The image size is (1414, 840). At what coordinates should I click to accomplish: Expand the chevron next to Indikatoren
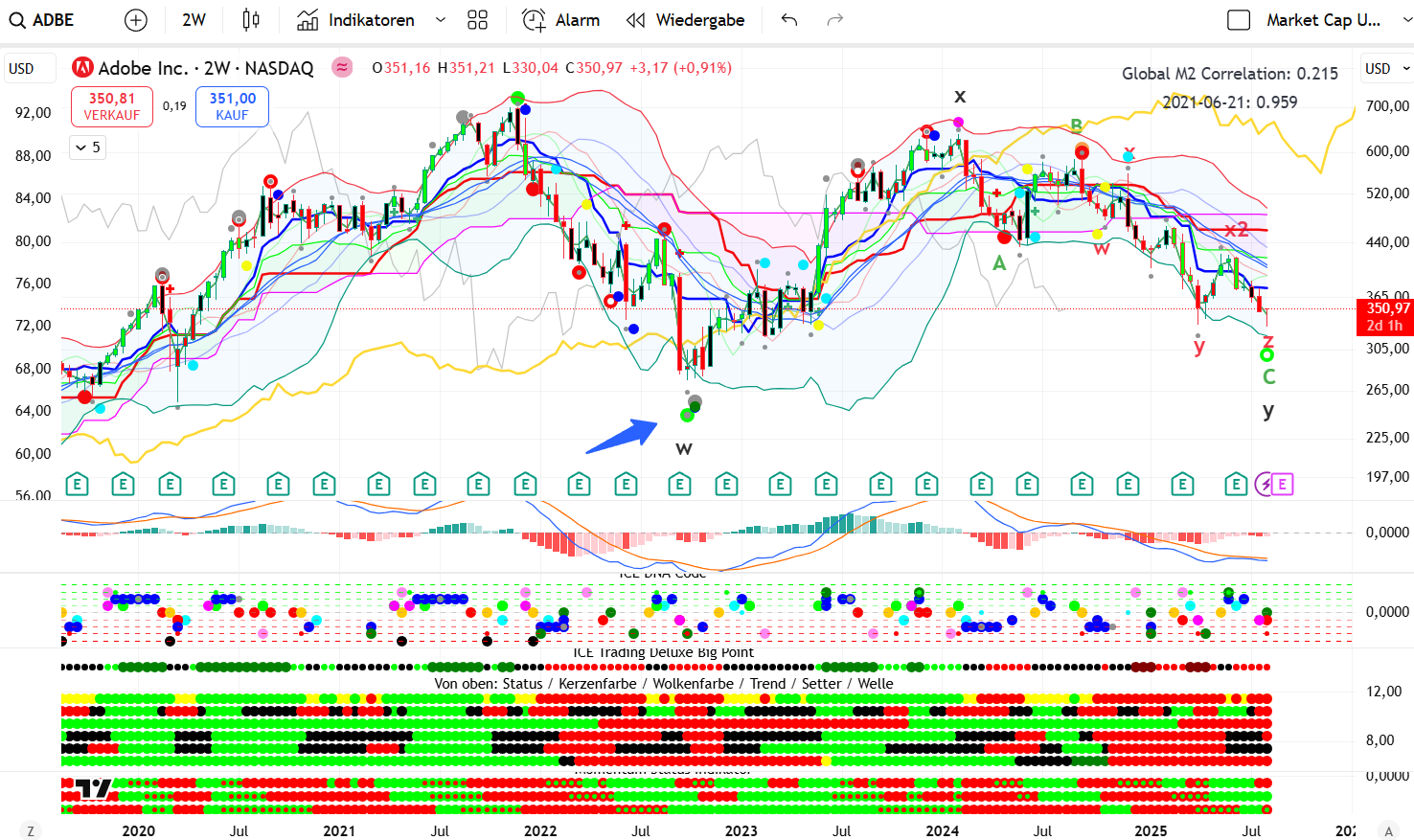(441, 20)
